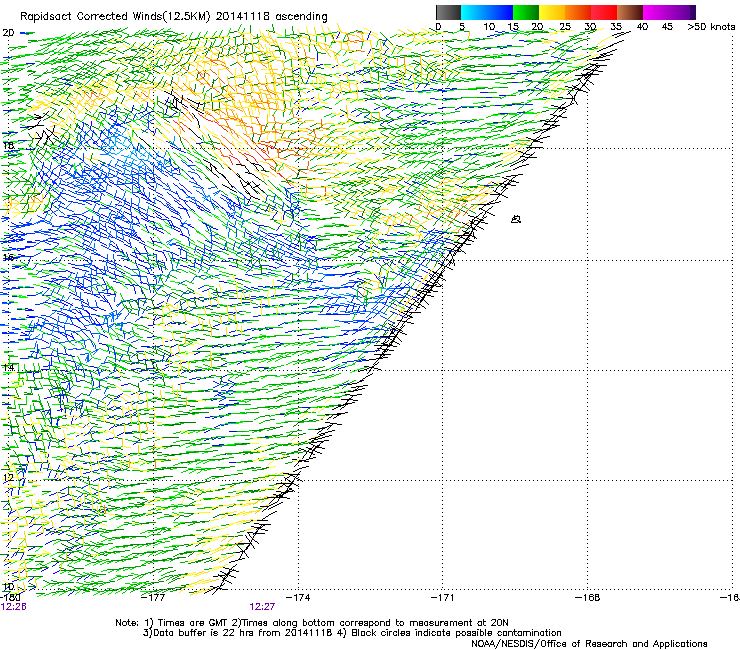Click the purple '12:26' time label
Image resolution: width=740 pixels, height=650 pixels.
14,607
